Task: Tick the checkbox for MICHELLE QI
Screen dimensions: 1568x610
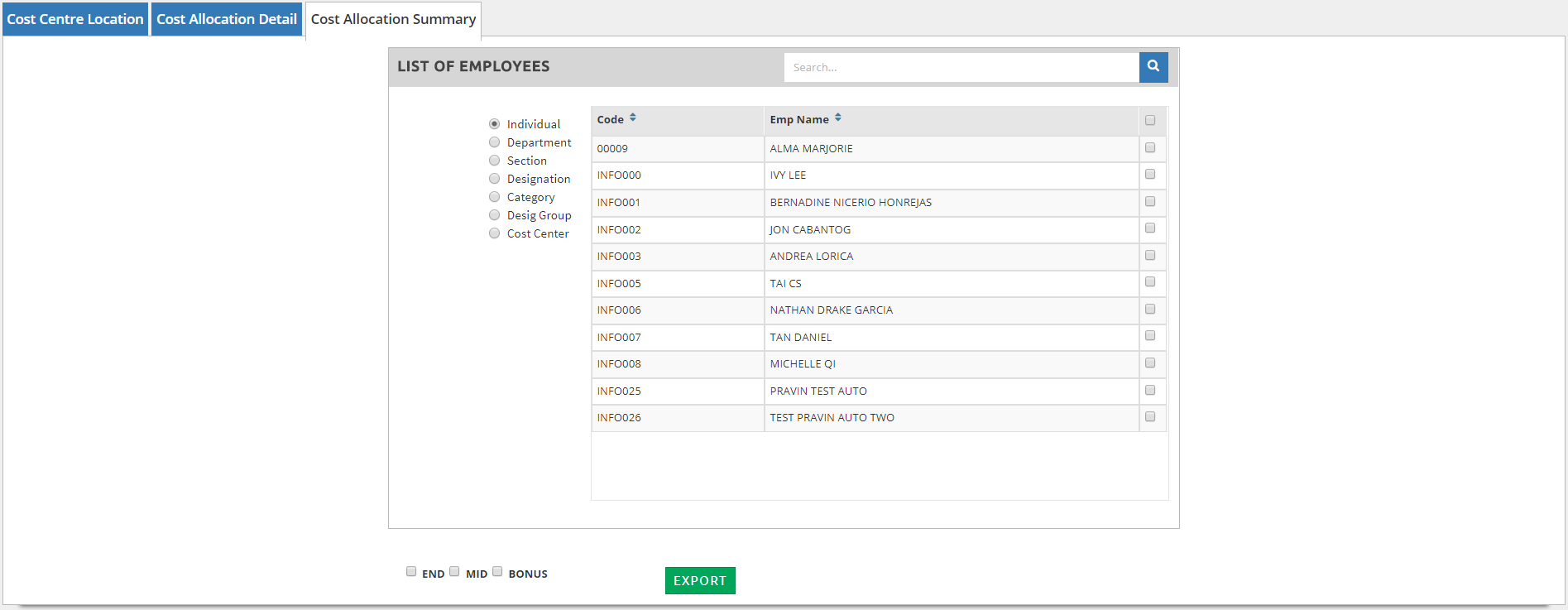Action: pos(1150,363)
